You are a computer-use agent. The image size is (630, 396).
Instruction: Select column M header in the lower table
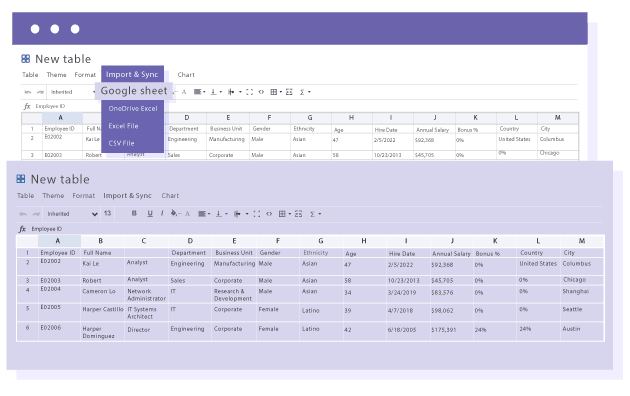(x=582, y=241)
